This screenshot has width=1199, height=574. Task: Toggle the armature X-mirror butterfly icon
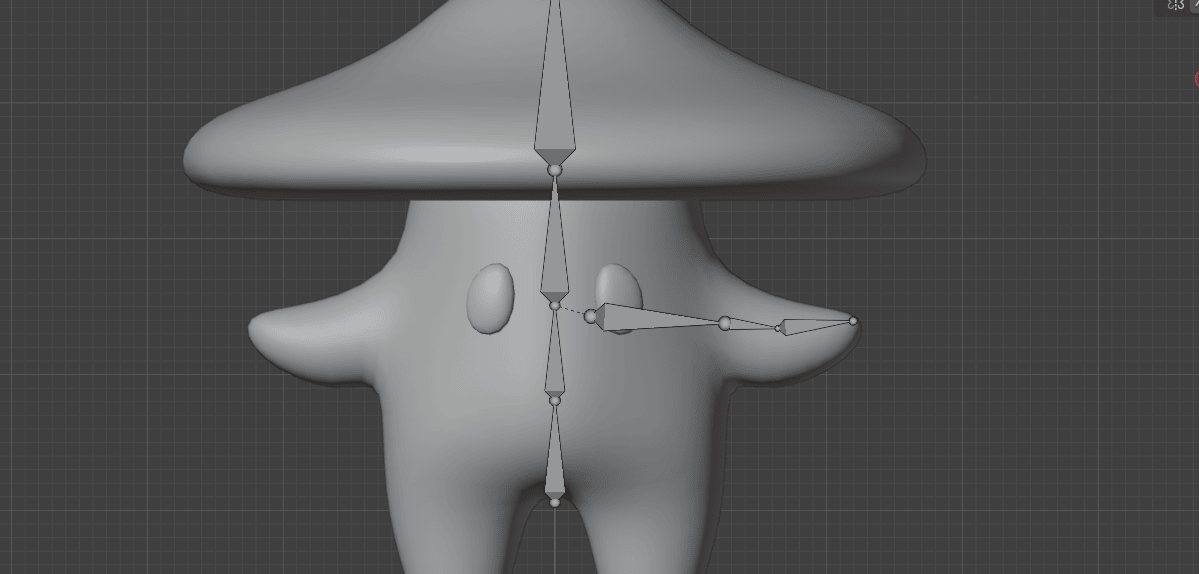pyautogui.click(x=1176, y=5)
